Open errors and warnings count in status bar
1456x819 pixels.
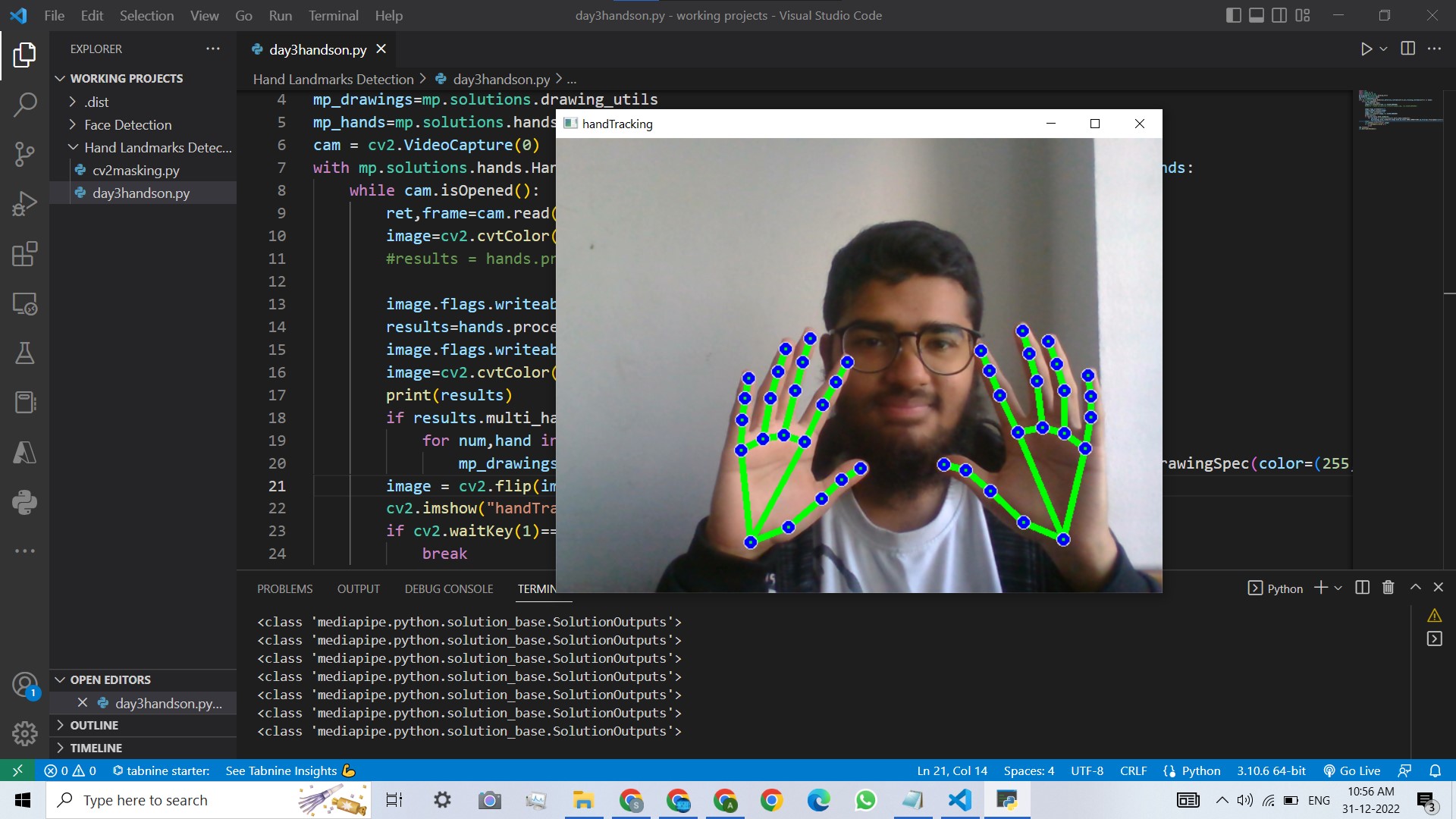(x=71, y=770)
